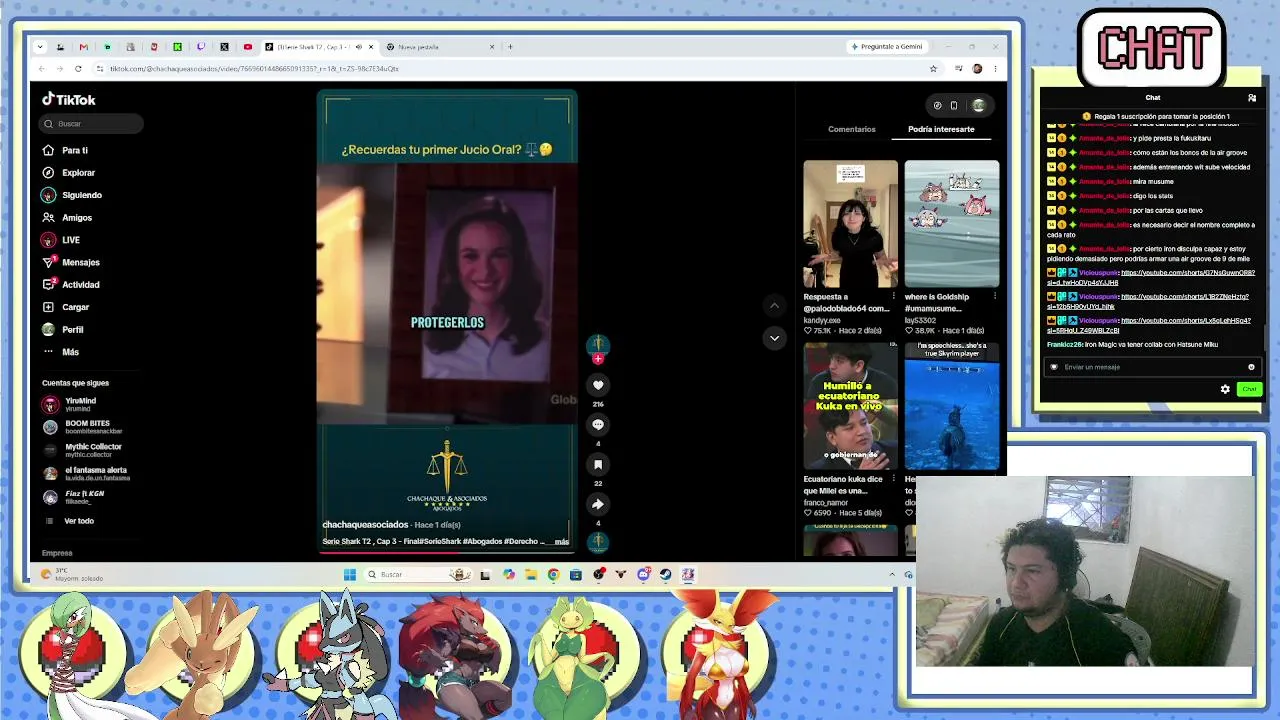Screen dimensions: 1280x720
Task: Switch to the Nueva pestaña tab
Action: click(x=440, y=47)
